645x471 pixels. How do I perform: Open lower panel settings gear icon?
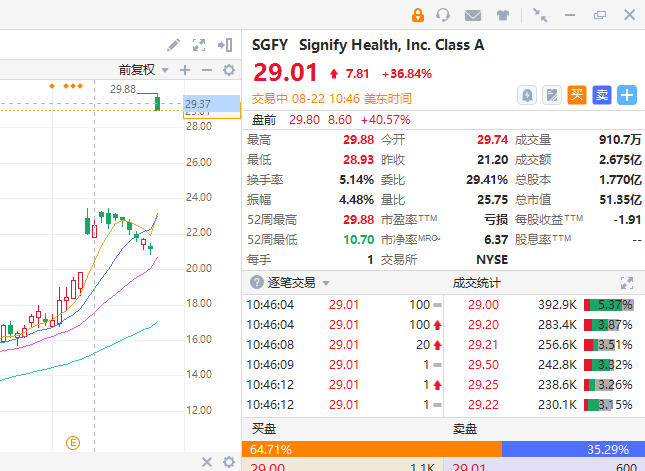pyautogui.click(x=229, y=462)
